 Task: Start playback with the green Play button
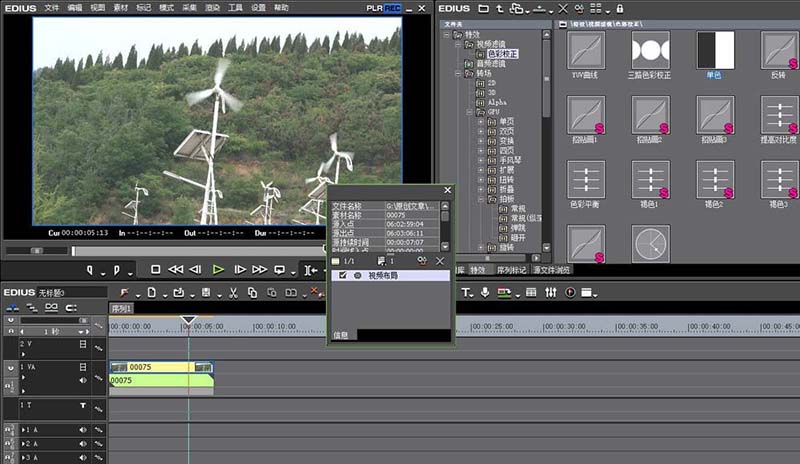tap(218, 269)
